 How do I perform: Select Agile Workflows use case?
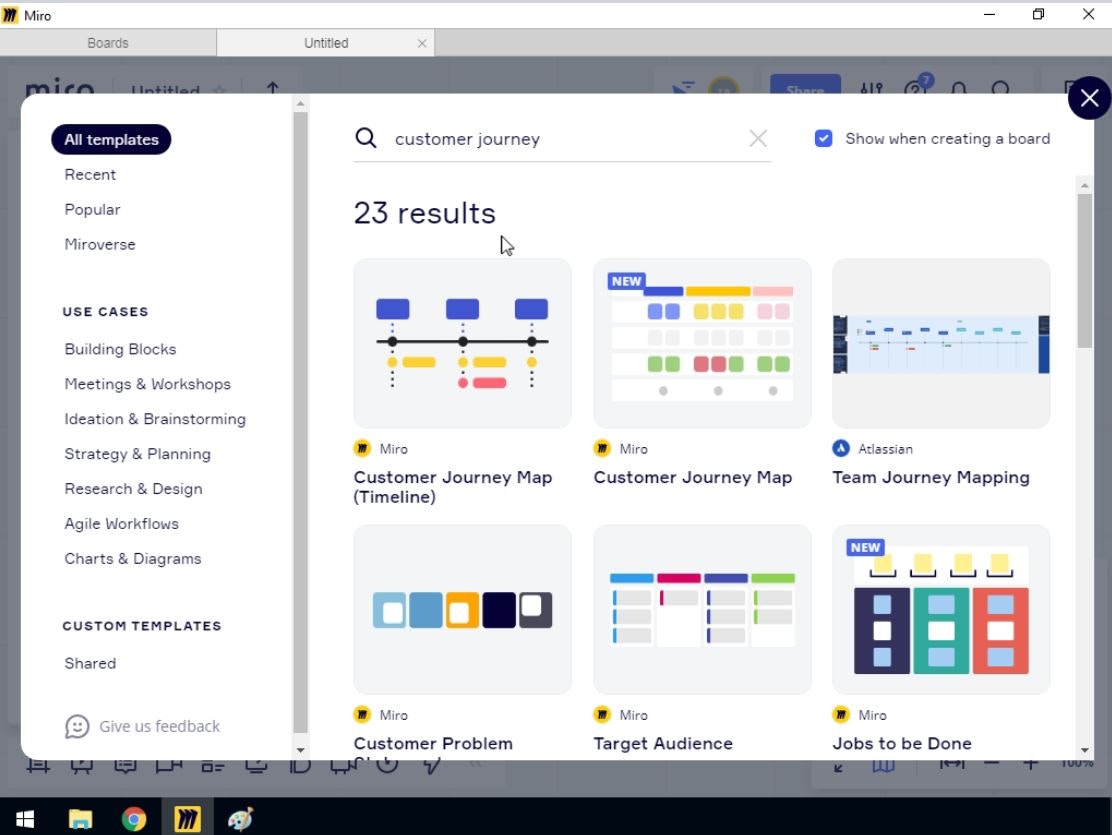click(122, 524)
